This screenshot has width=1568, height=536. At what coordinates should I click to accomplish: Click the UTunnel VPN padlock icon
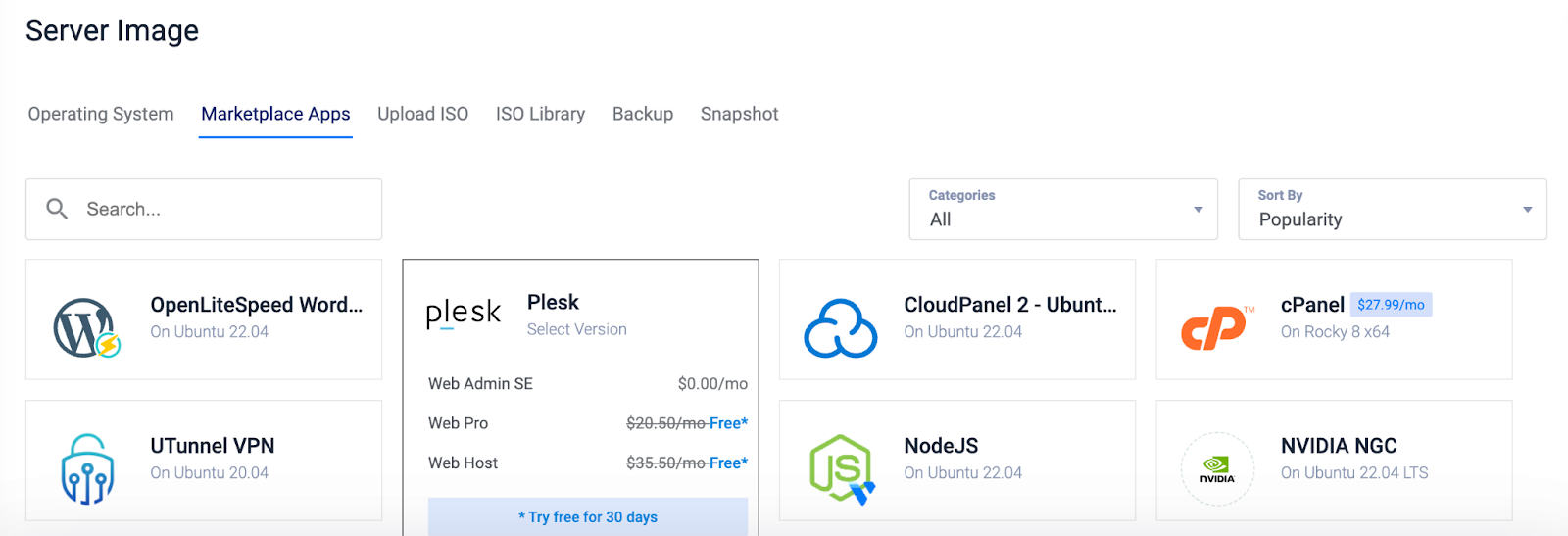pyautogui.click(x=87, y=469)
